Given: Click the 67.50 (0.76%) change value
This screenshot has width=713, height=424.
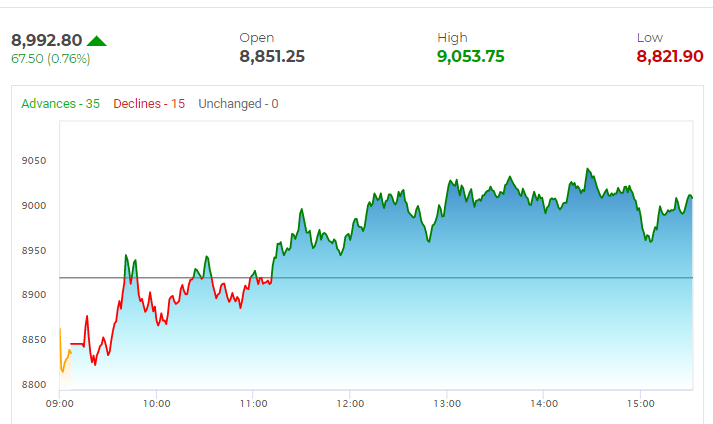Looking at the screenshot, I should pos(51,59).
